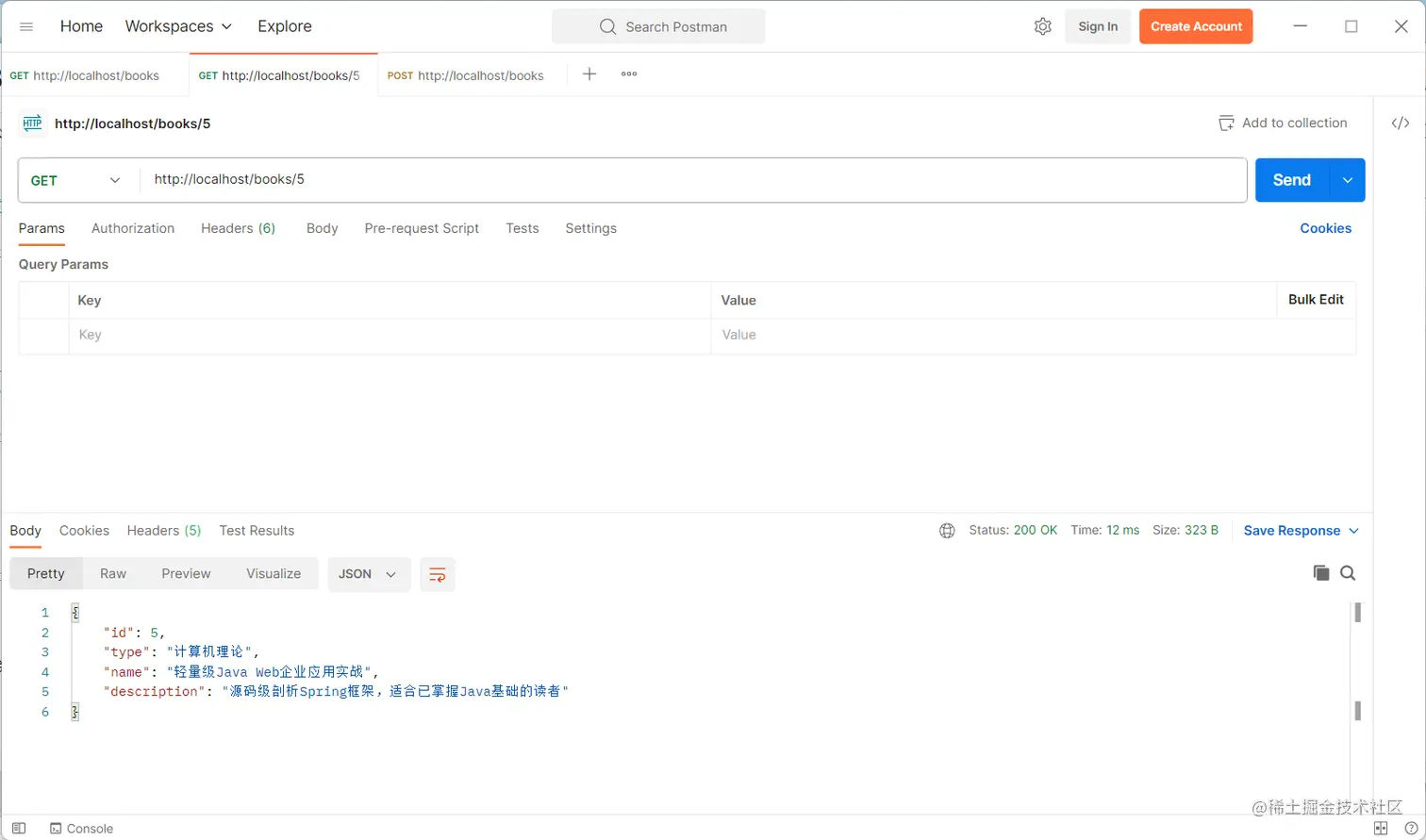Click the magnifier in Search Postman
1426x840 pixels.
pos(607,26)
